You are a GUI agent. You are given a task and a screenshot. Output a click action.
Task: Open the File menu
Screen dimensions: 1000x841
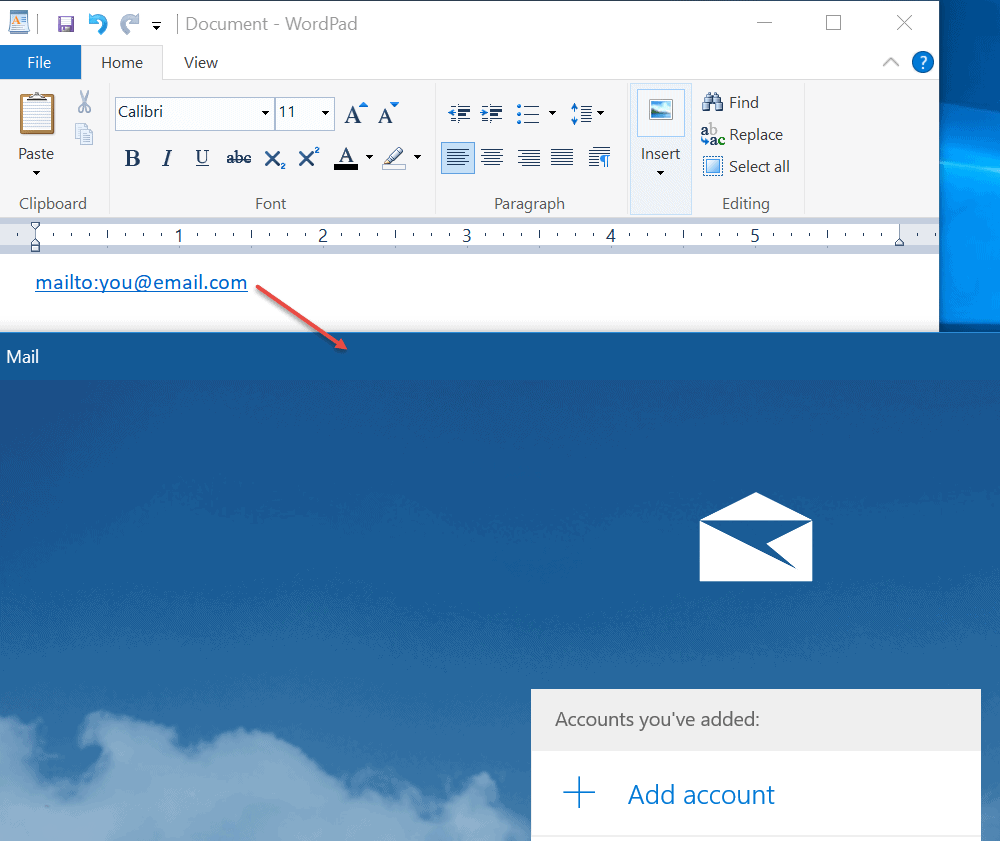(x=40, y=62)
